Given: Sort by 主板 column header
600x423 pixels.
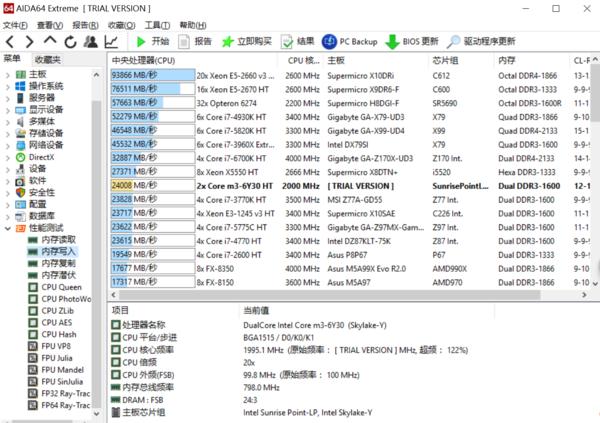Looking at the screenshot, I should click(x=376, y=60).
